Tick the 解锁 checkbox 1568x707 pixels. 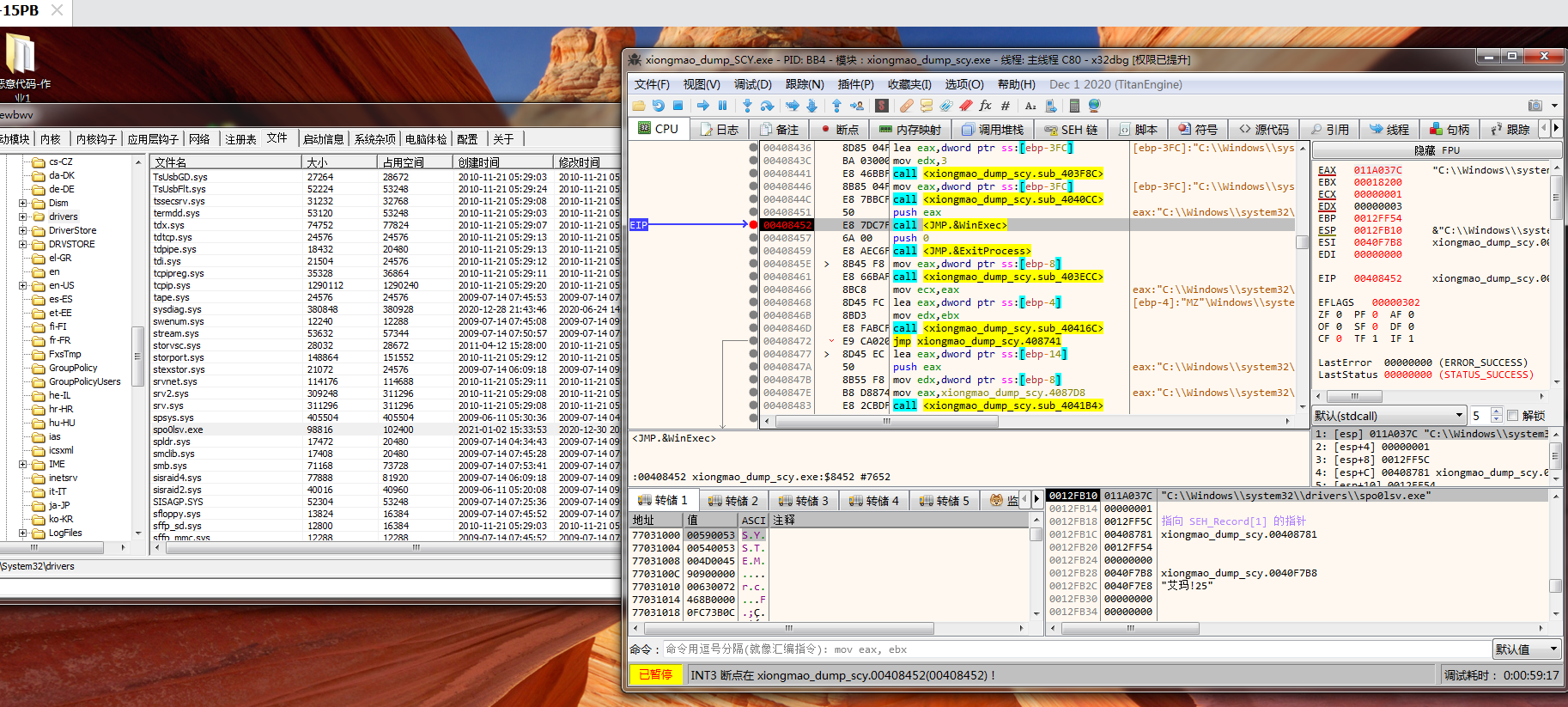coord(1512,416)
